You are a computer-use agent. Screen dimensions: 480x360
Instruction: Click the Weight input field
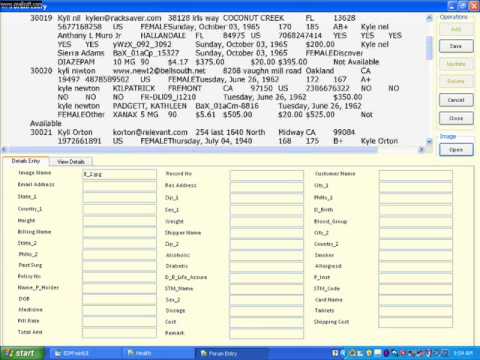267,221
